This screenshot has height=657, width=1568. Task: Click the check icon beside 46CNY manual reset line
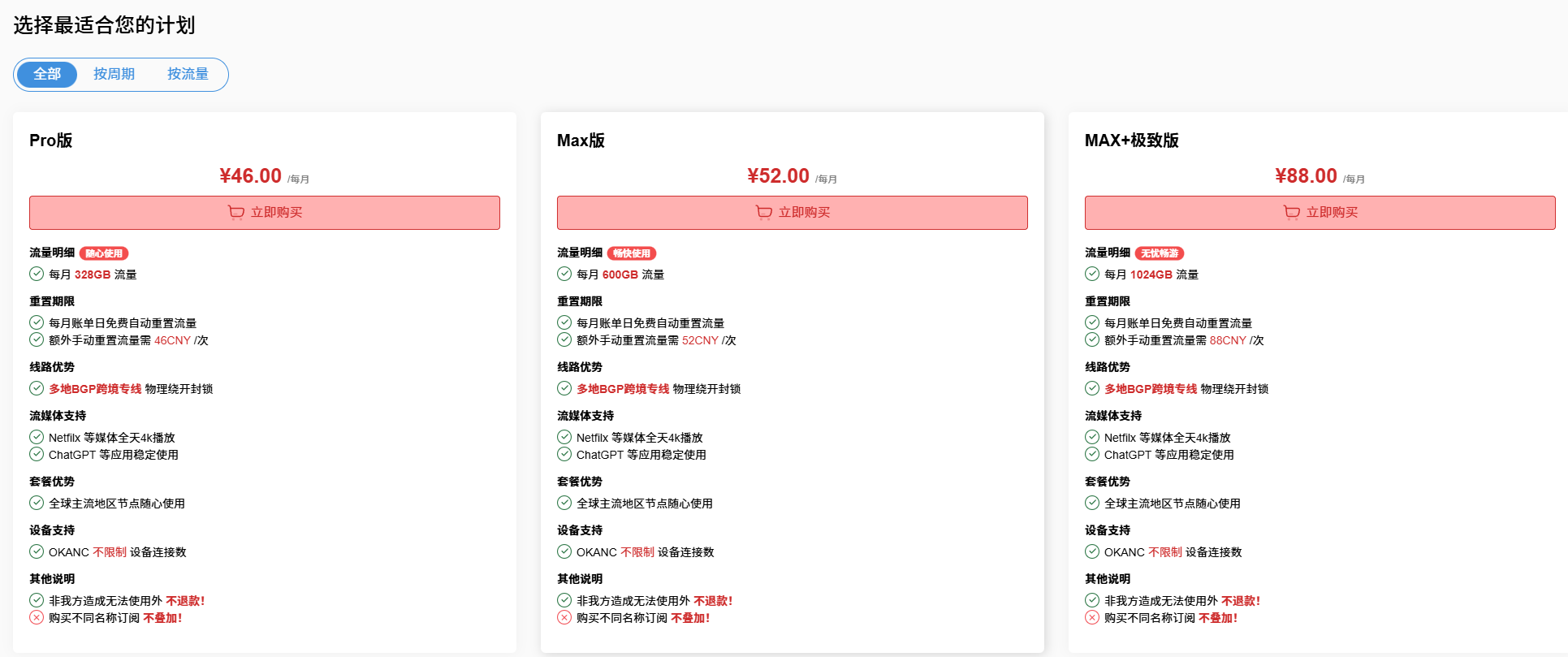(37, 340)
